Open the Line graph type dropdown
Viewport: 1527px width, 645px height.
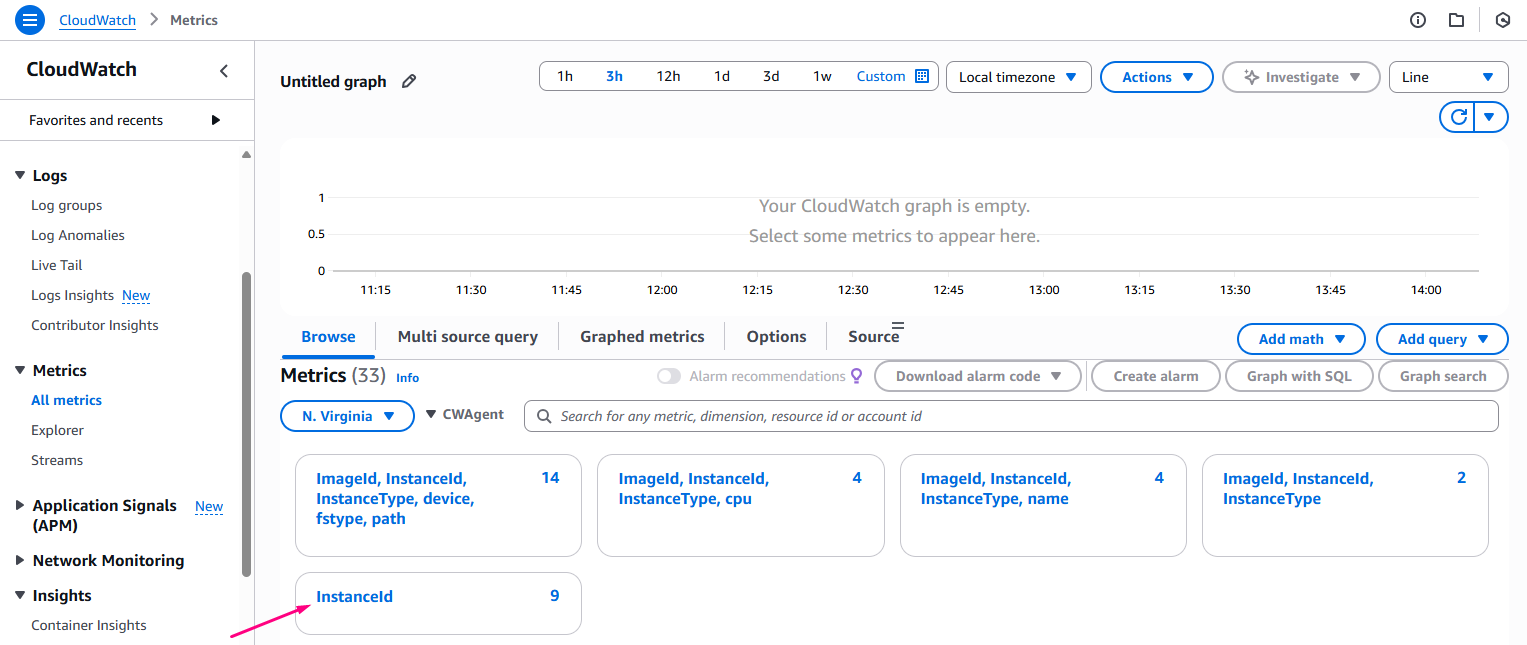pos(1447,77)
